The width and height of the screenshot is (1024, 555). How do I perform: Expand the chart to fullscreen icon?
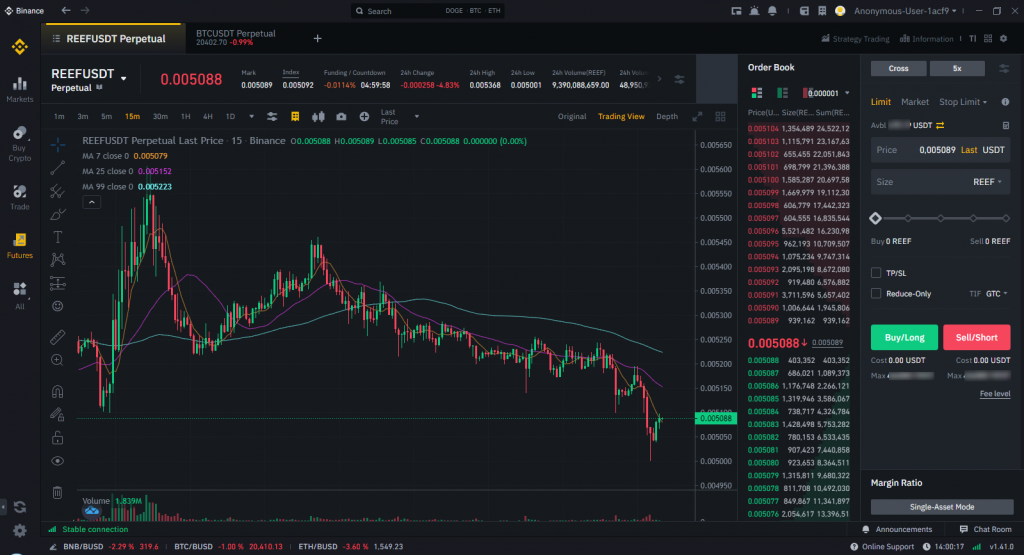pyautogui.click(x=697, y=116)
